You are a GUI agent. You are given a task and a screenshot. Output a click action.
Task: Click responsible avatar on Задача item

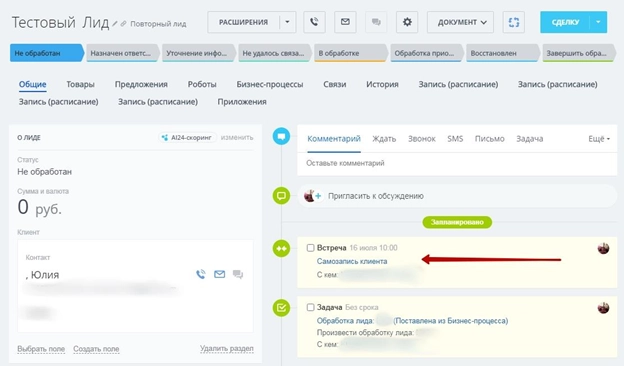(x=603, y=308)
